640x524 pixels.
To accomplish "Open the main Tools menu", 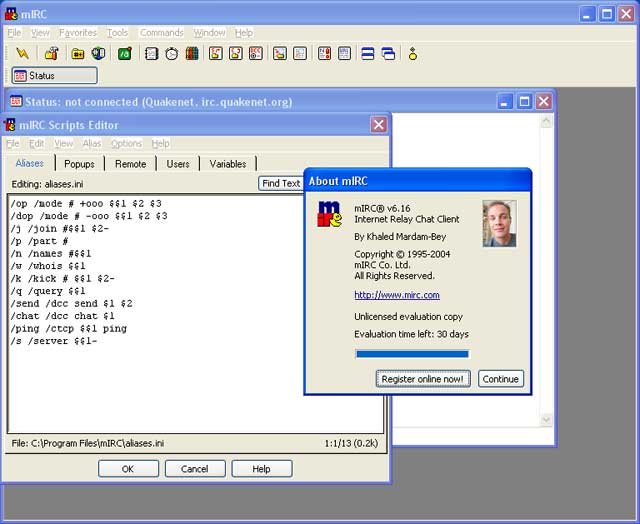I will [117, 33].
